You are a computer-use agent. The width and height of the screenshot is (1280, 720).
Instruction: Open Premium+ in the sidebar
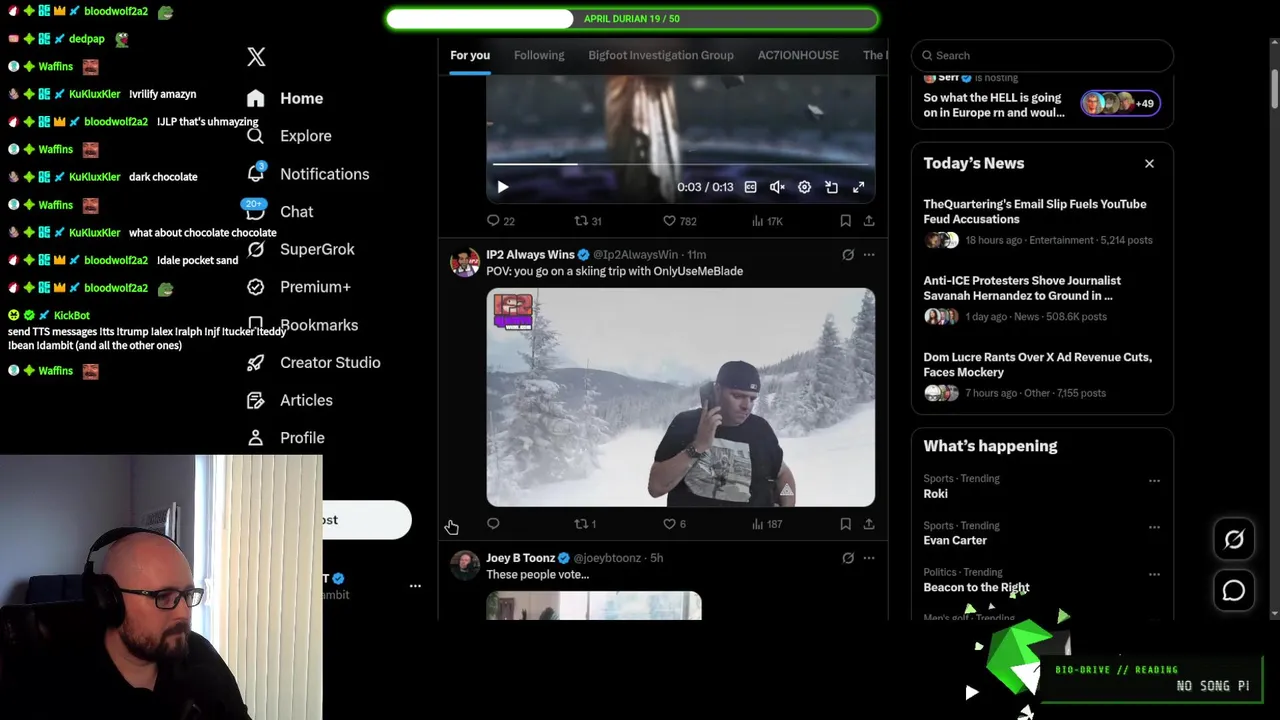coord(299,287)
